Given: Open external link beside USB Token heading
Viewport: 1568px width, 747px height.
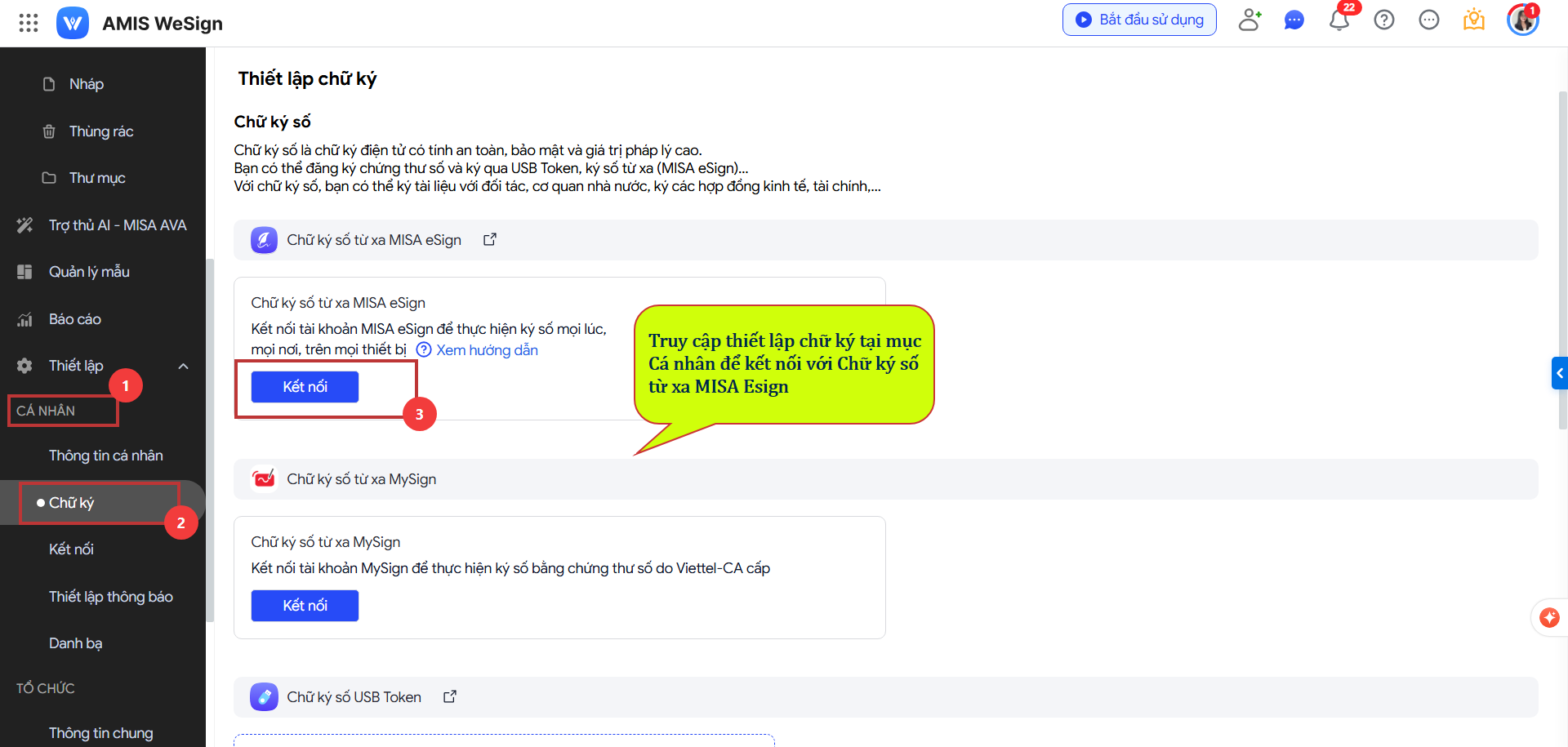Looking at the screenshot, I should click(x=450, y=697).
